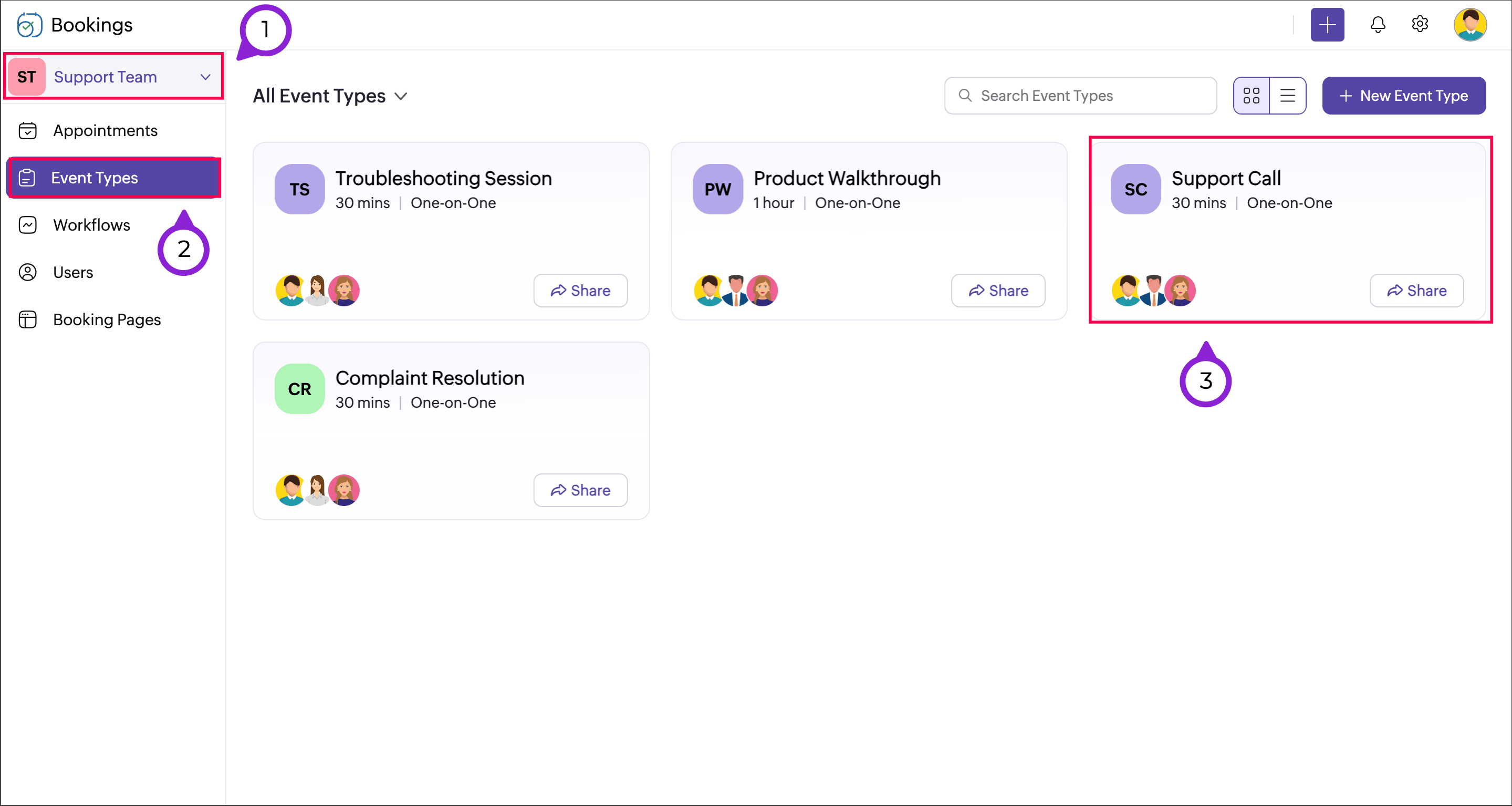This screenshot has width=1512, height=806.
Task: Click the TS icon on Troubleshooting Session
Action: tap(299, 189)
